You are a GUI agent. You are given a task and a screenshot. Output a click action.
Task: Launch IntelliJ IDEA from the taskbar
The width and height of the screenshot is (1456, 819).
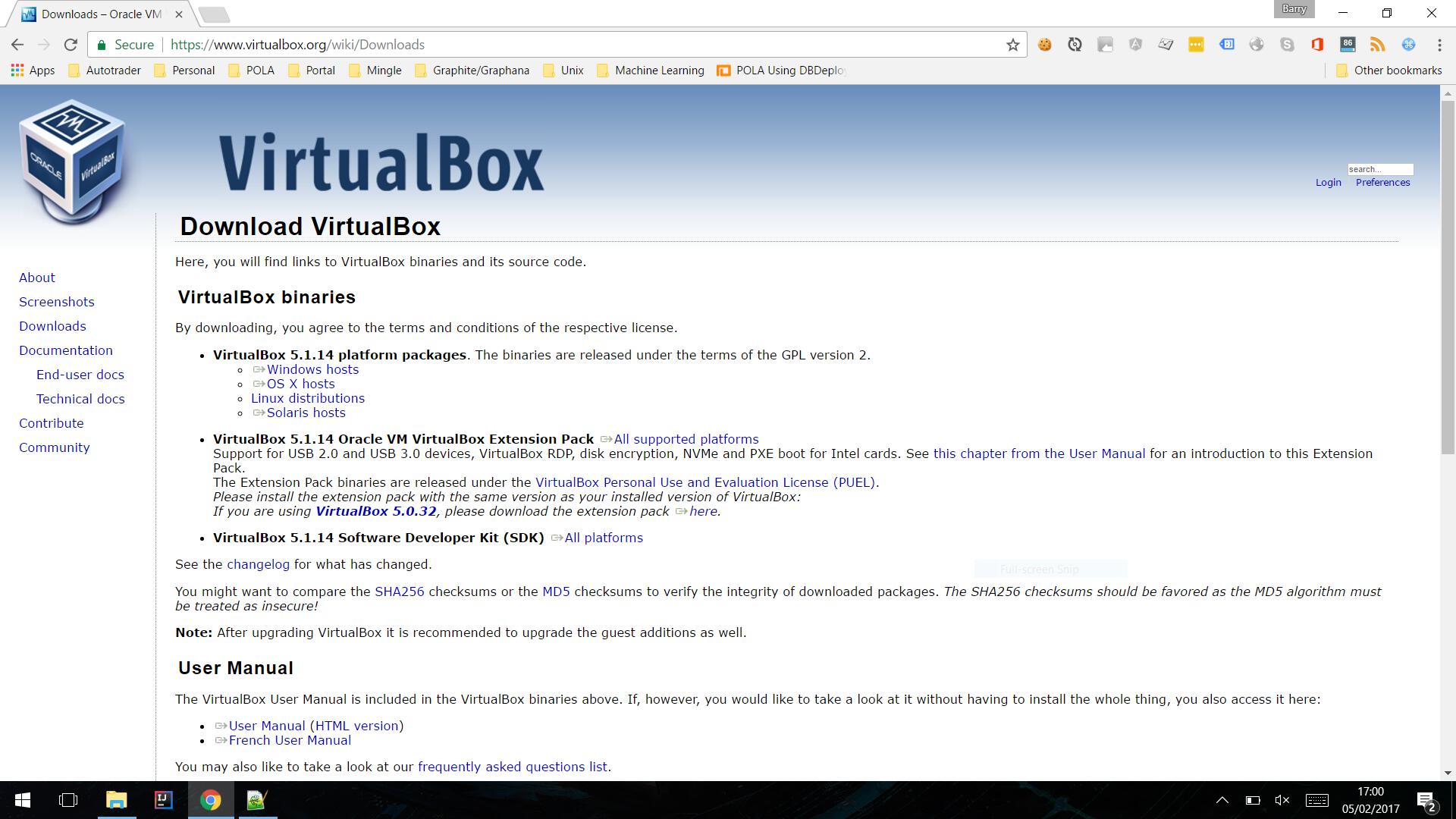(x=163, y=800)
